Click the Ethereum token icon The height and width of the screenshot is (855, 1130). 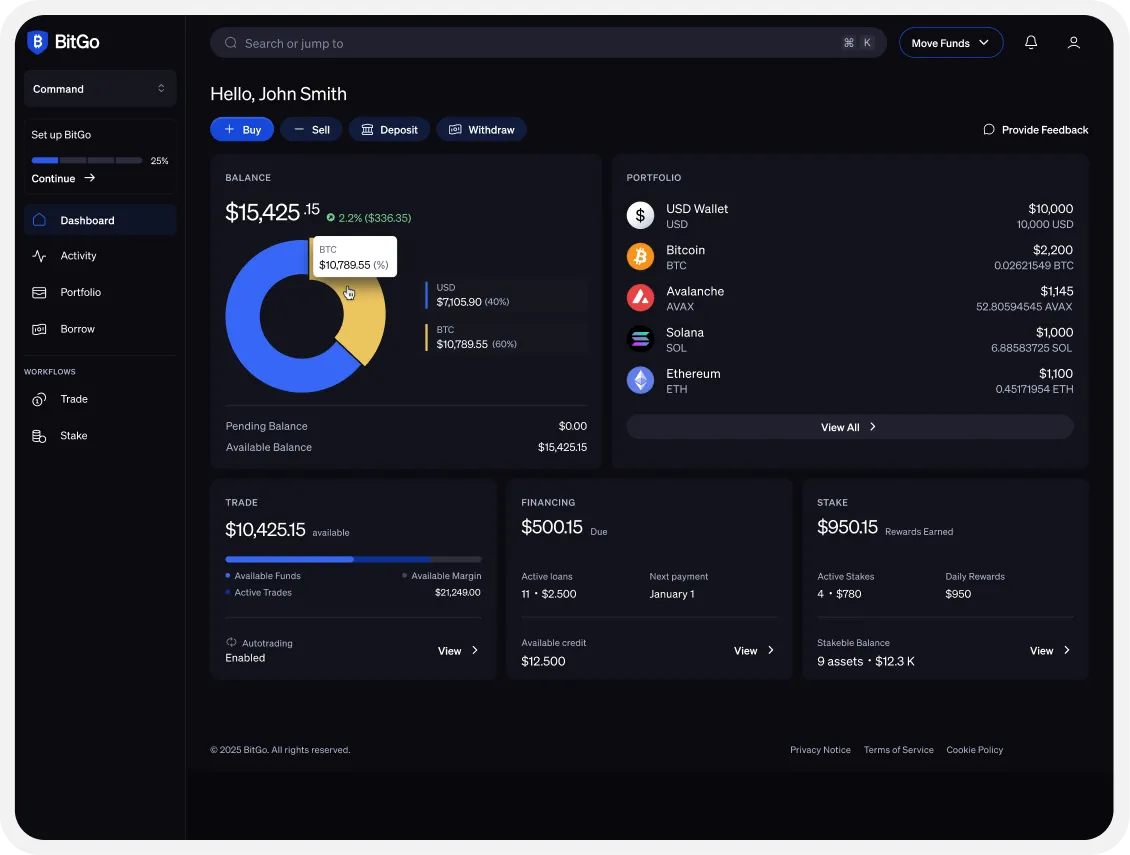pyautogui.click(x=640, y=380)
